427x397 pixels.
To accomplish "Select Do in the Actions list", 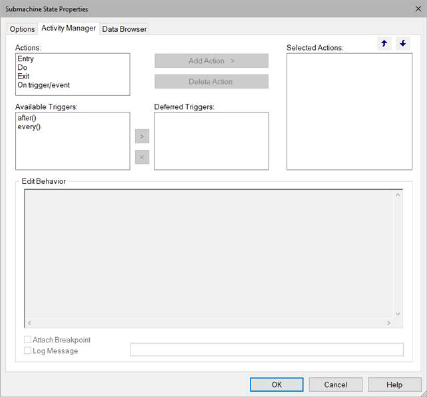I will [x=22, y=68].
